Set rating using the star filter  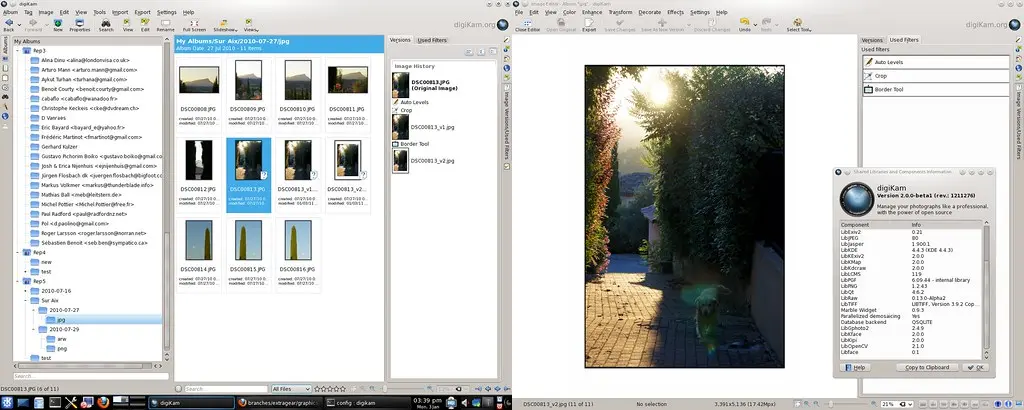pyautogui.click(x=337, y=388)
